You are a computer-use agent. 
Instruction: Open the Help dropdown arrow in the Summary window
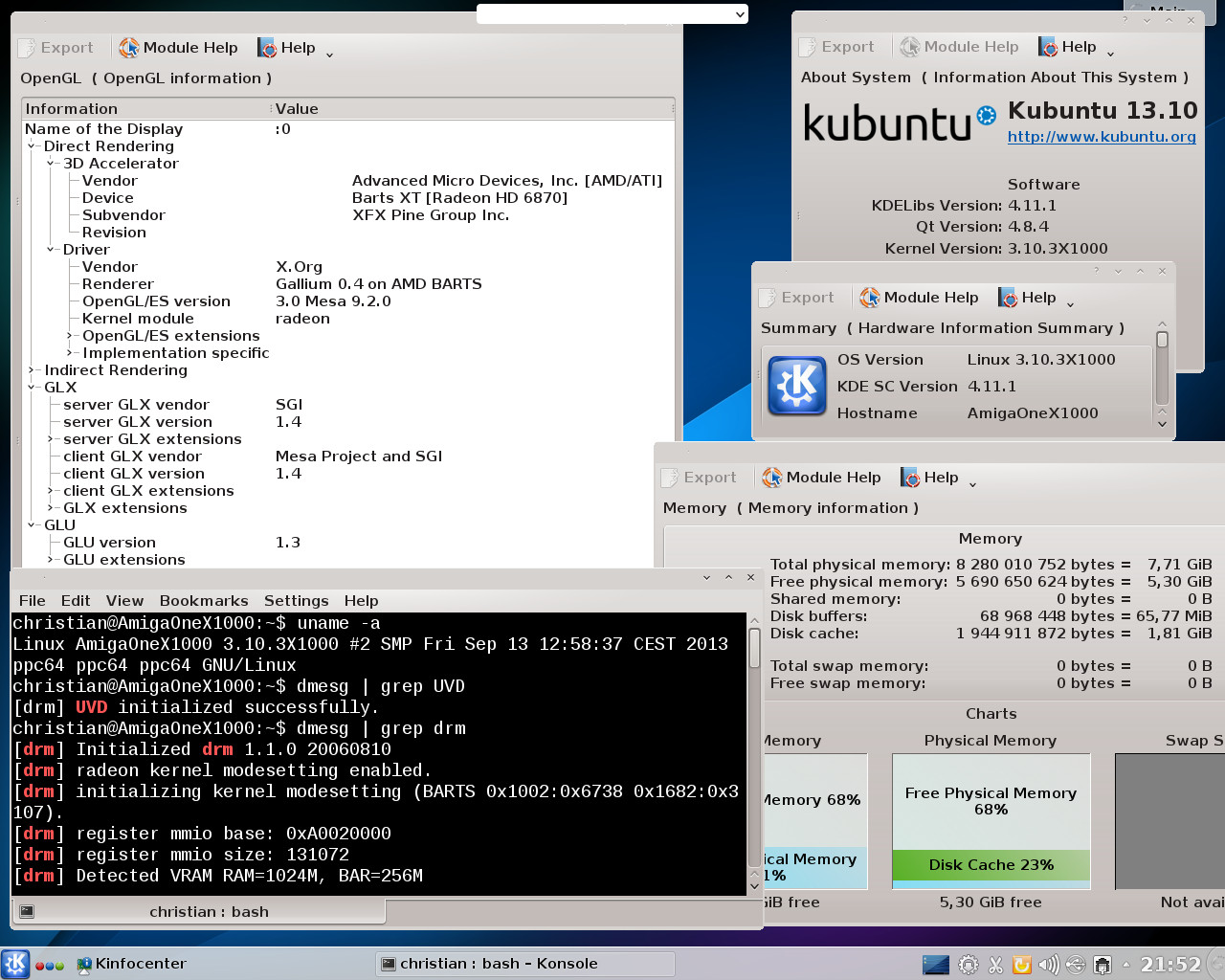1070,304
